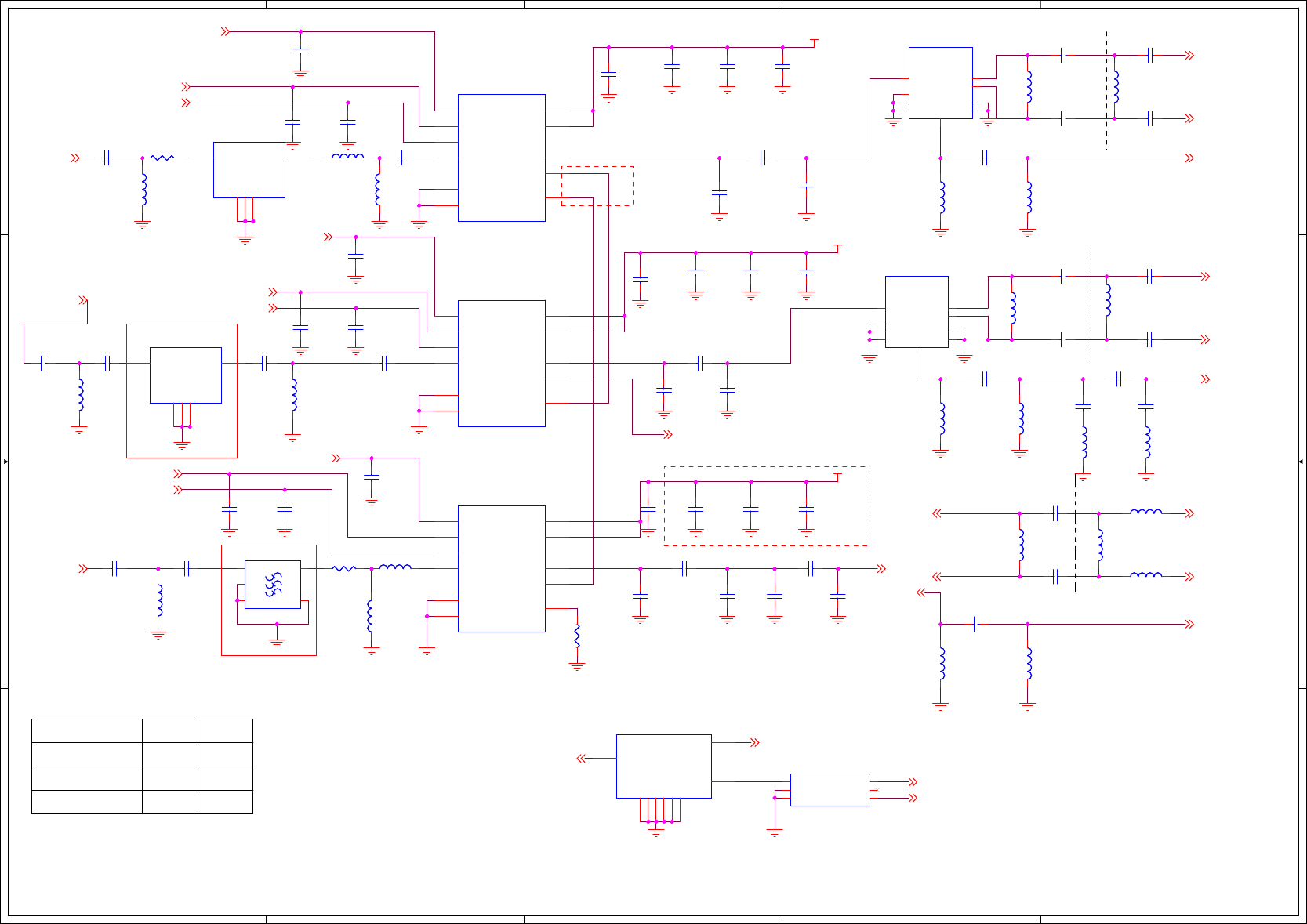
Task: Select the filter block containing wavy-line symbol
Action: click(273, 585)
